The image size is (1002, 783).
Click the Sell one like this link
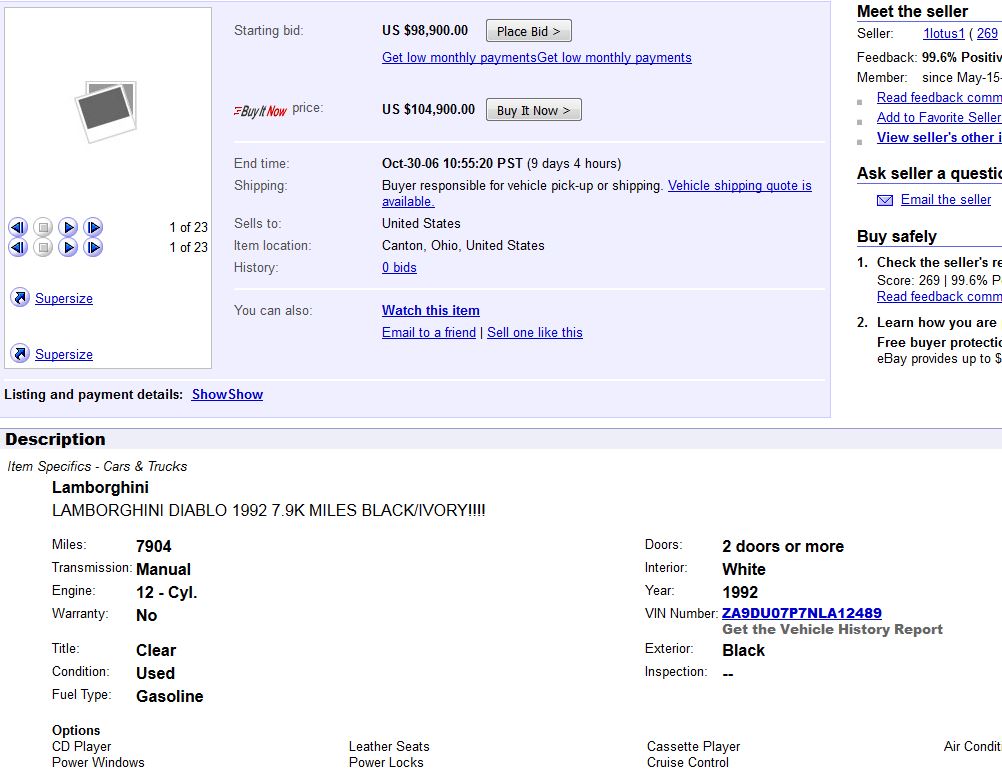tap(534, 332)
